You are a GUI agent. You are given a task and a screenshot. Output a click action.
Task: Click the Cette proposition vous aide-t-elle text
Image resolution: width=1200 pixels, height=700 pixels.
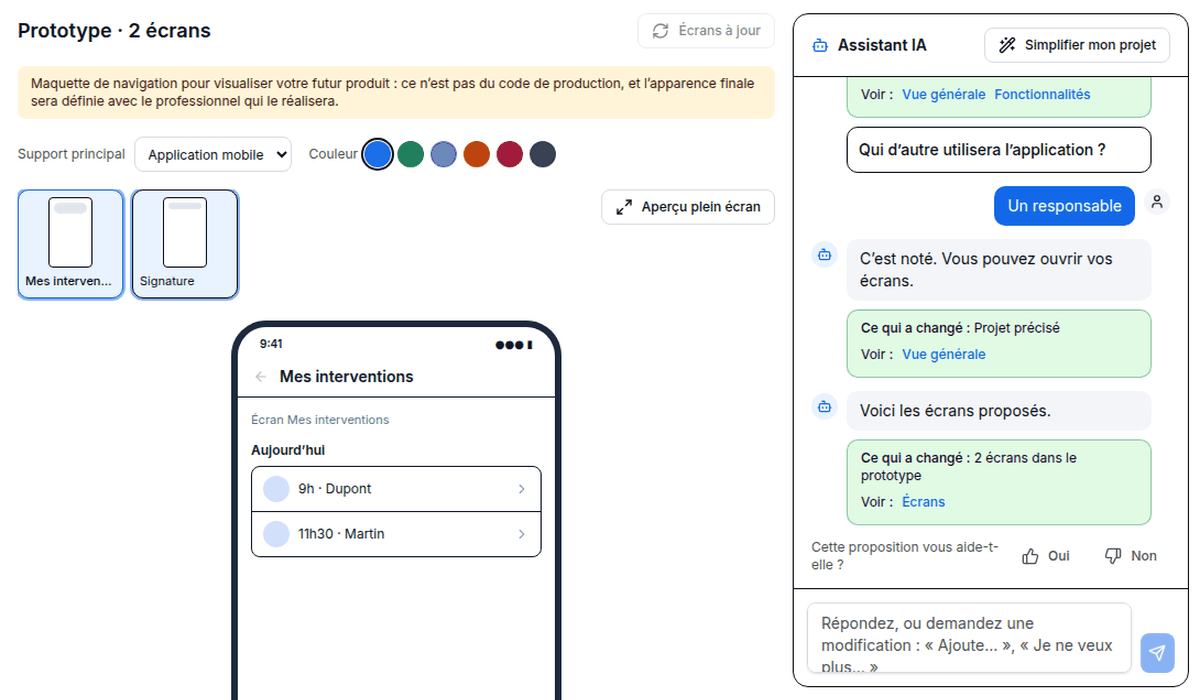[x=905, y=555]
